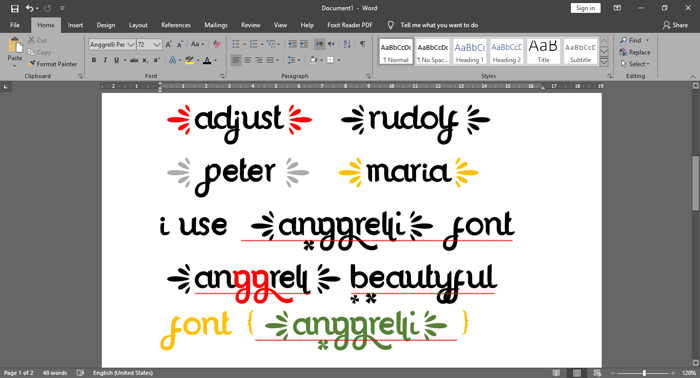
Task: Apply superscript formatting
Action: 156,60
